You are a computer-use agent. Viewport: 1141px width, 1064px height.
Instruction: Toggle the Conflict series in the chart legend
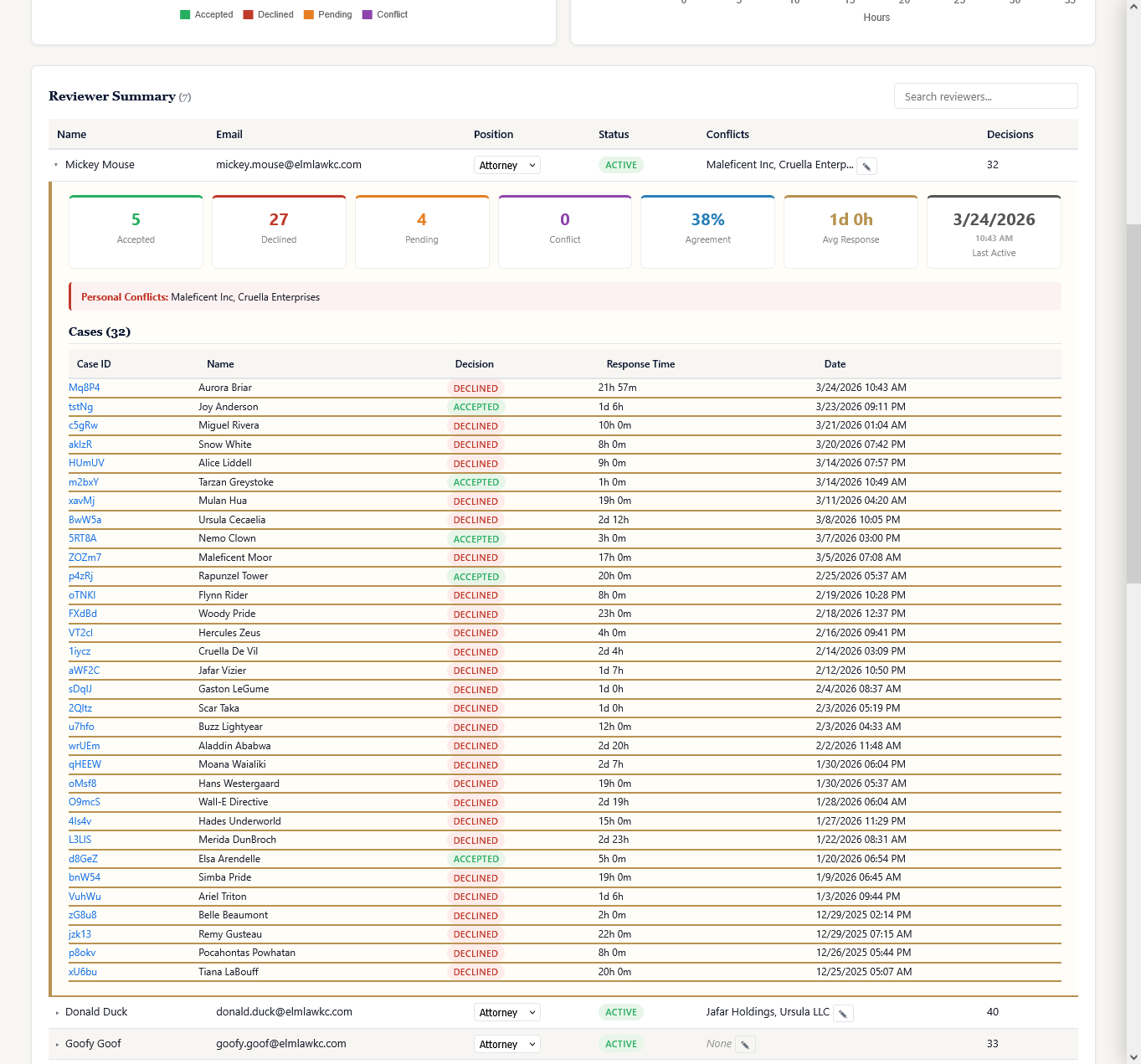coord(384,14)
